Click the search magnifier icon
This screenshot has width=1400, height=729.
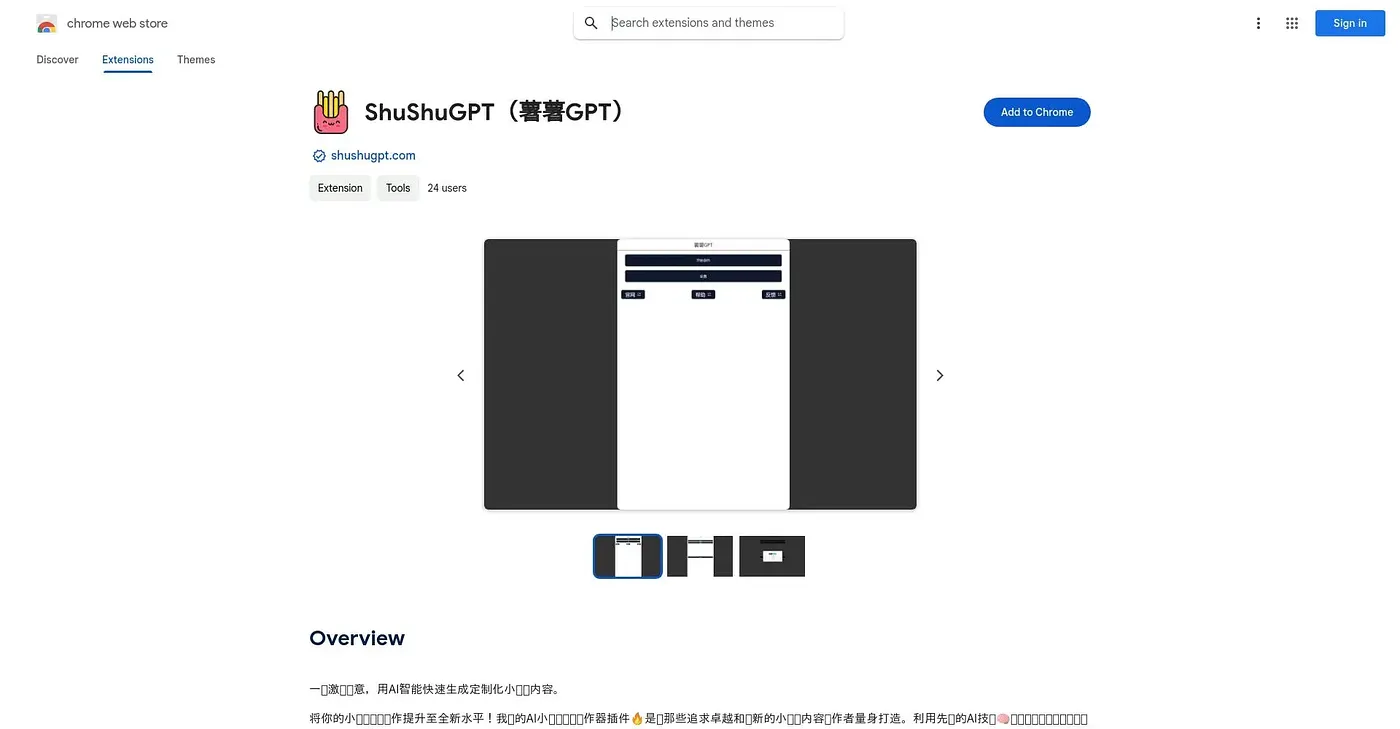[591, 23]
